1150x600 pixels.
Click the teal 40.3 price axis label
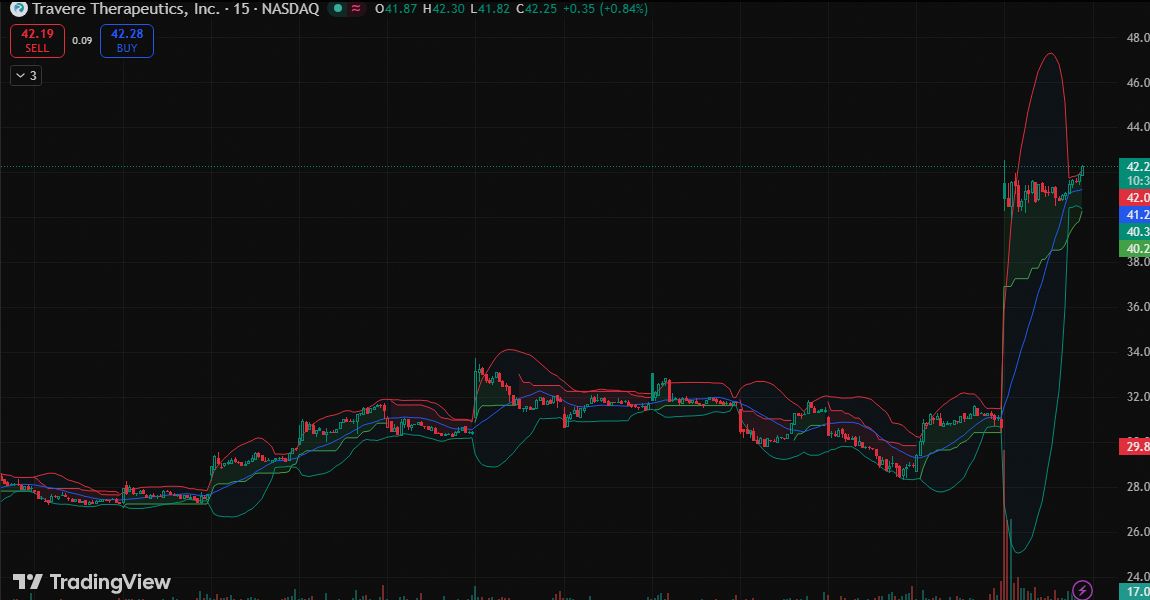(x=1135, y=232)
